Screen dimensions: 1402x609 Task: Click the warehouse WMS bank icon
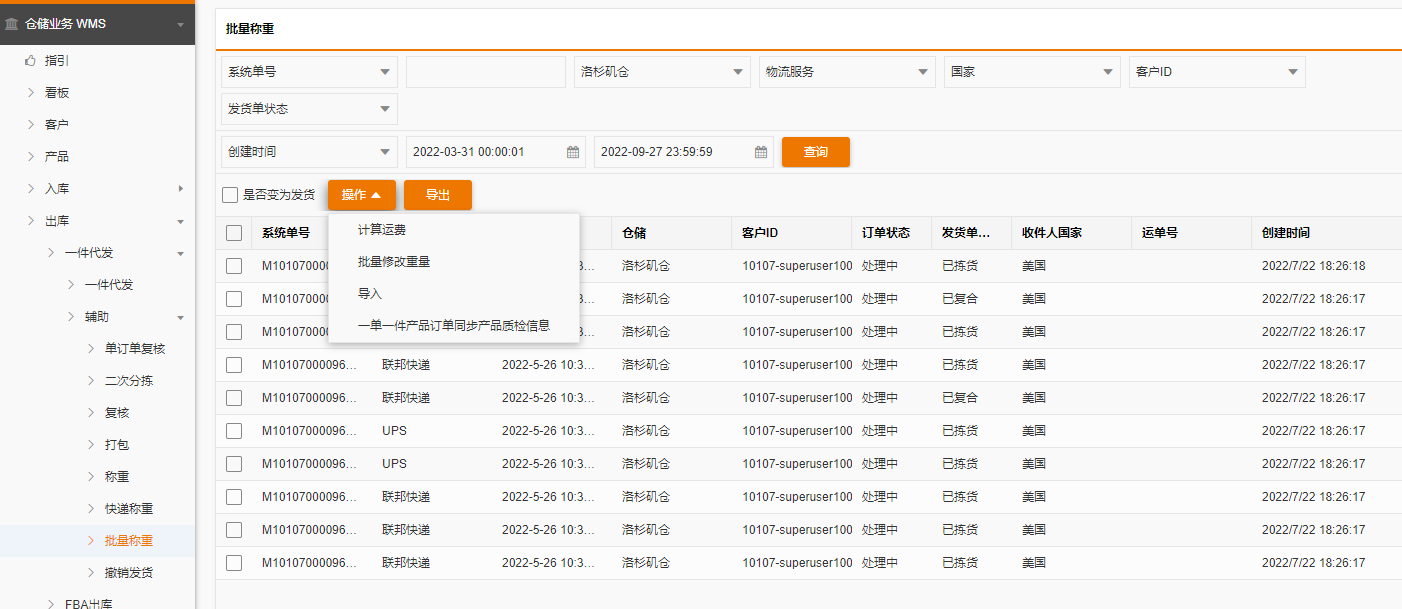(12, 23)
